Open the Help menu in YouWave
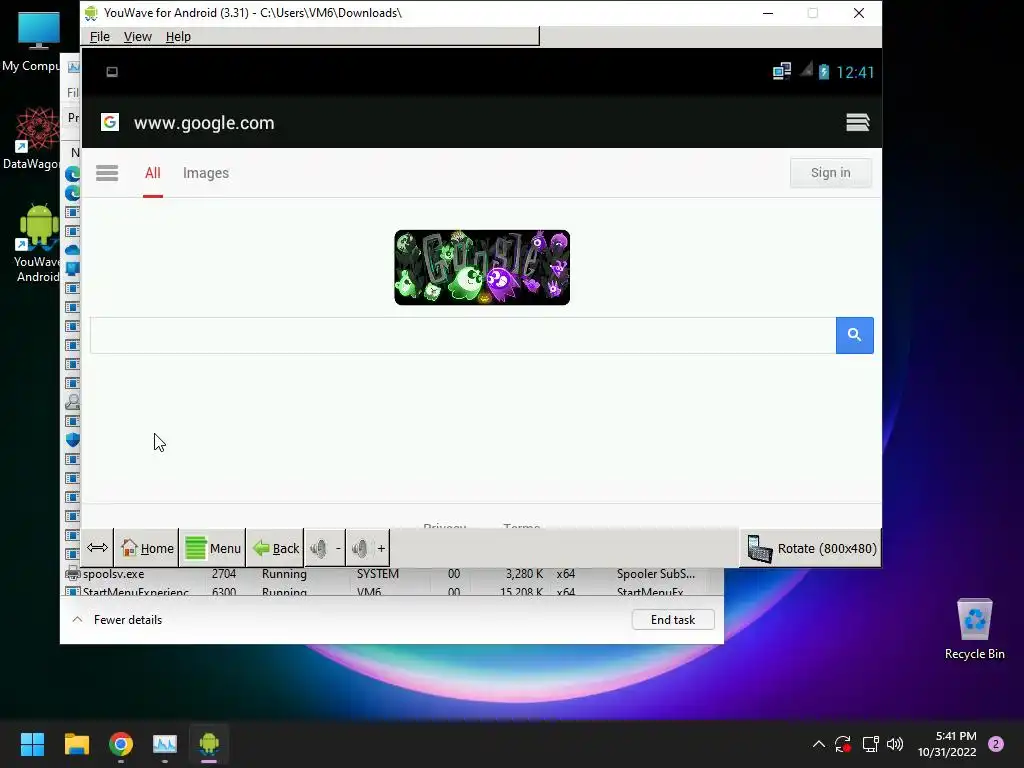Image resolution: width=1024 pixels, height=768 pixels. (x=178, y=37)
